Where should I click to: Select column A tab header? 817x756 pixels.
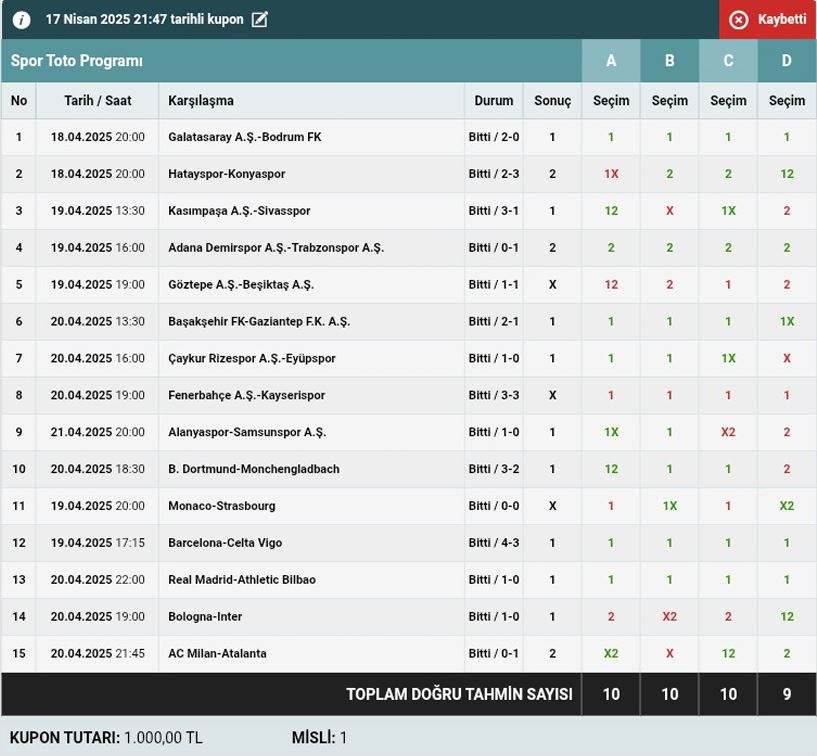[611, 61]
